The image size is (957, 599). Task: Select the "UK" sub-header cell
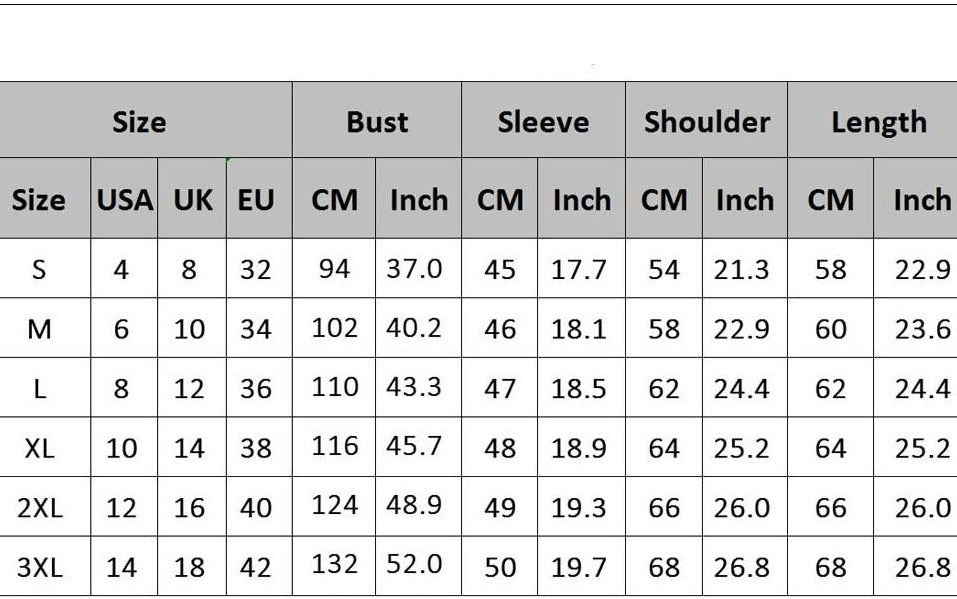[193, 199]
